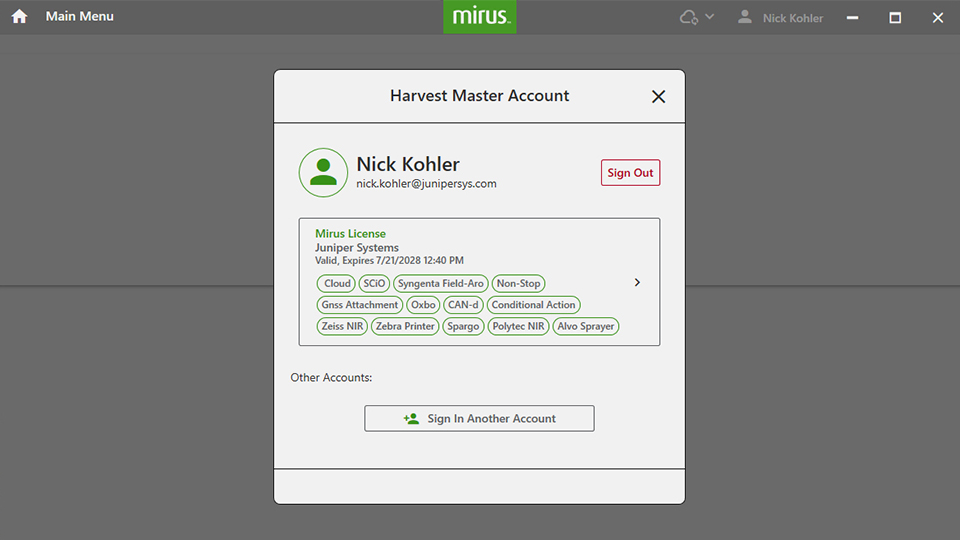
Task: Click the green user avatar icon
Action: point(323,173)
